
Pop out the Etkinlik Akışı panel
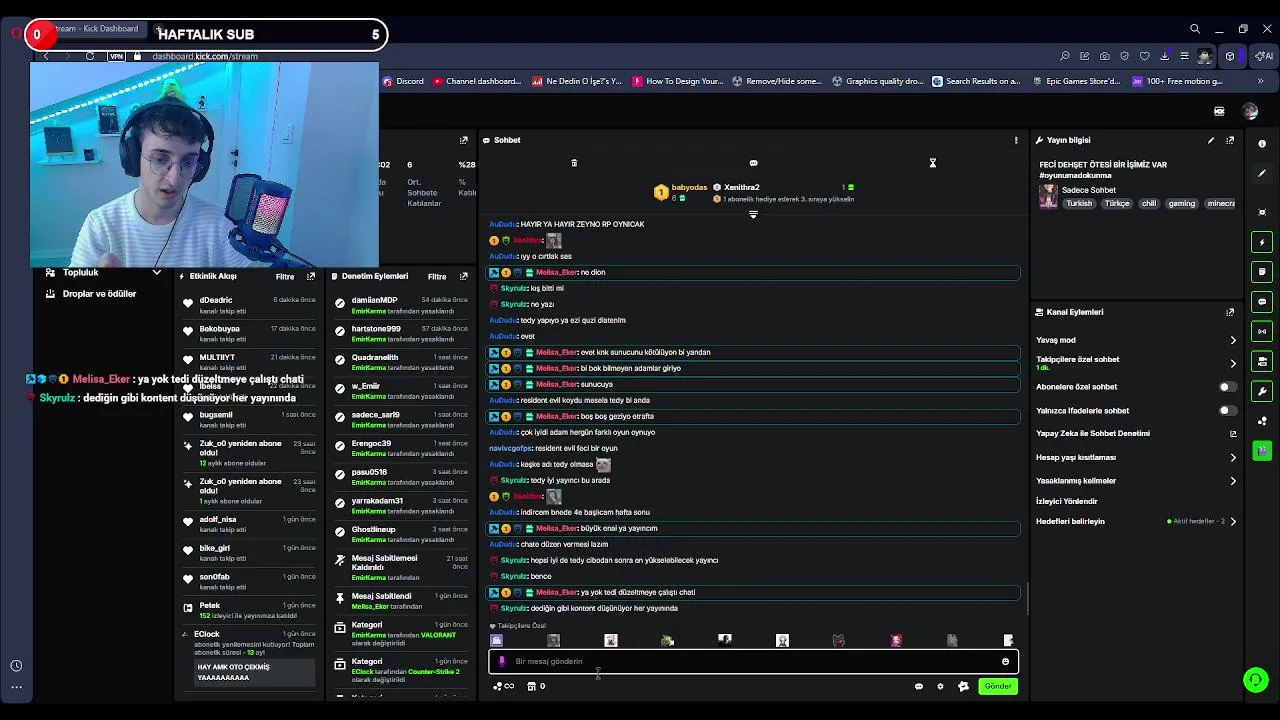(x=311, y=276)
